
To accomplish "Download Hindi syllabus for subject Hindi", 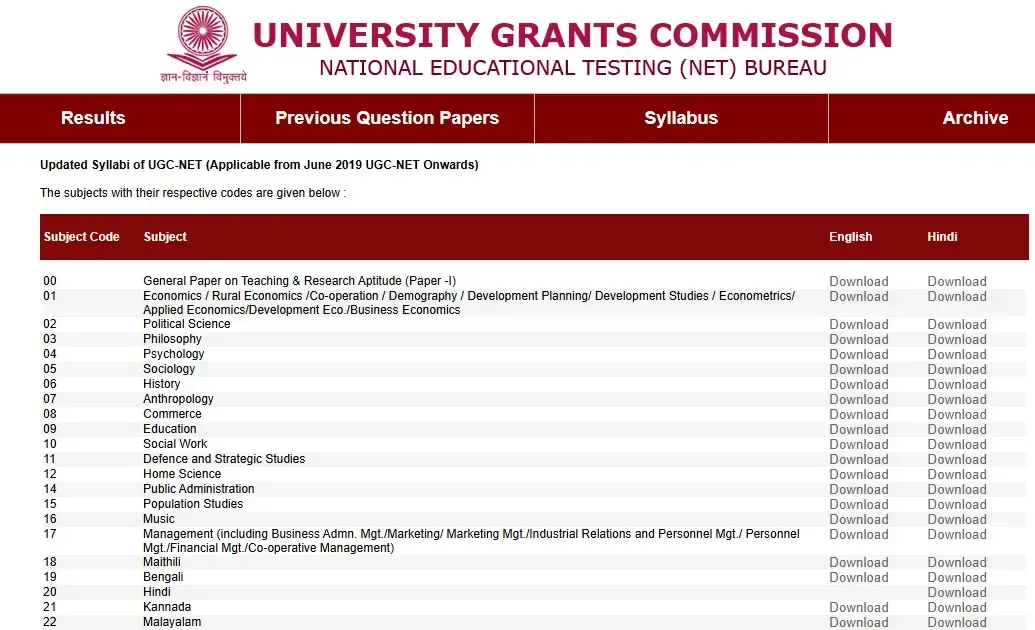I will (957, 593).
